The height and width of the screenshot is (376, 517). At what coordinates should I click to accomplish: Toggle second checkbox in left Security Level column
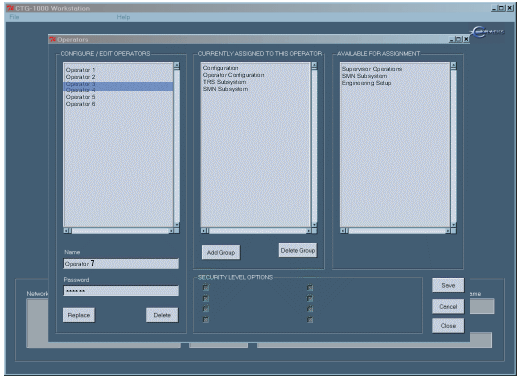[206, 298]
